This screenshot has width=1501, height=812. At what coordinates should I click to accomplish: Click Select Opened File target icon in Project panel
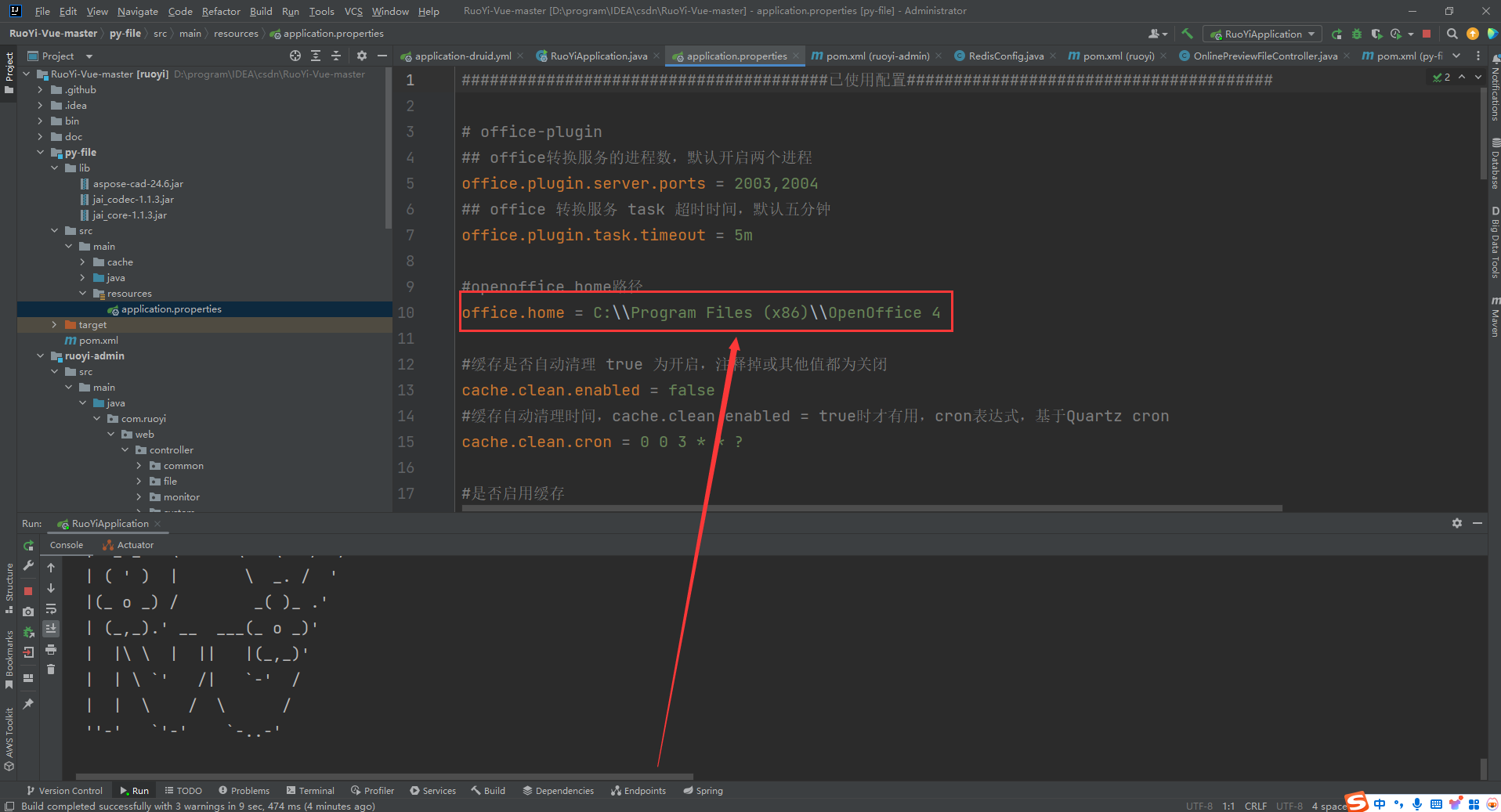295,56
